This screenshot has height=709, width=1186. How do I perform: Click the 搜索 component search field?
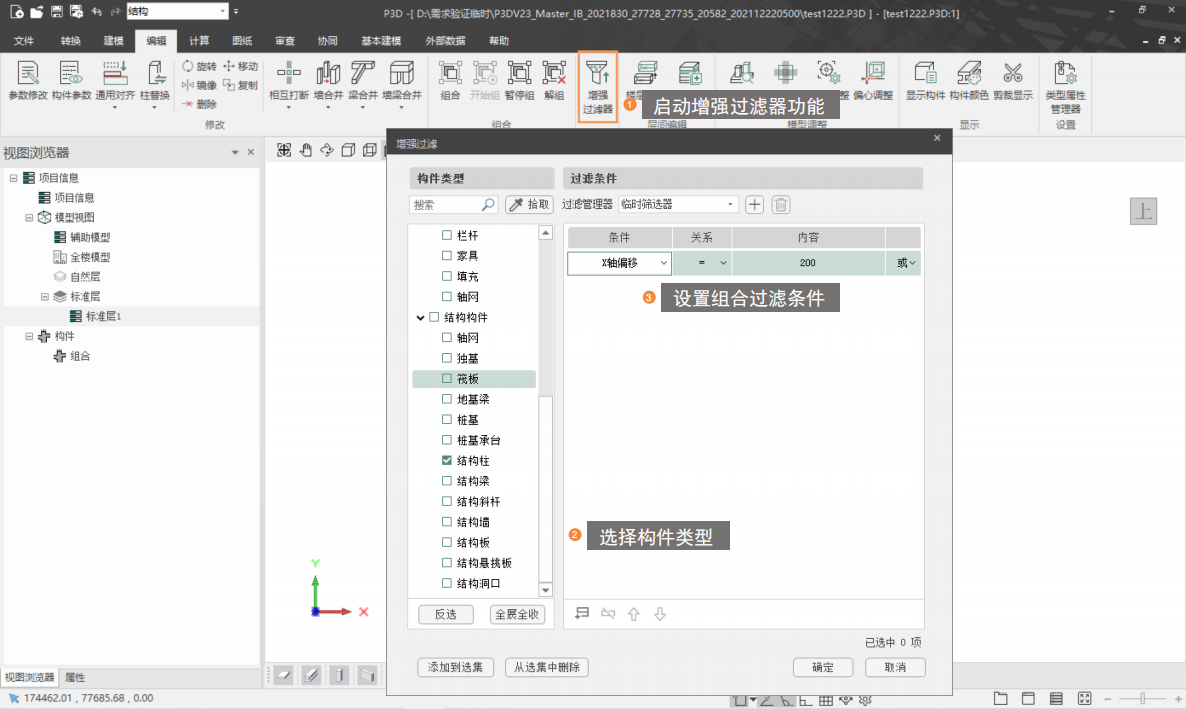pyautogui.click(x=446, y=204)
